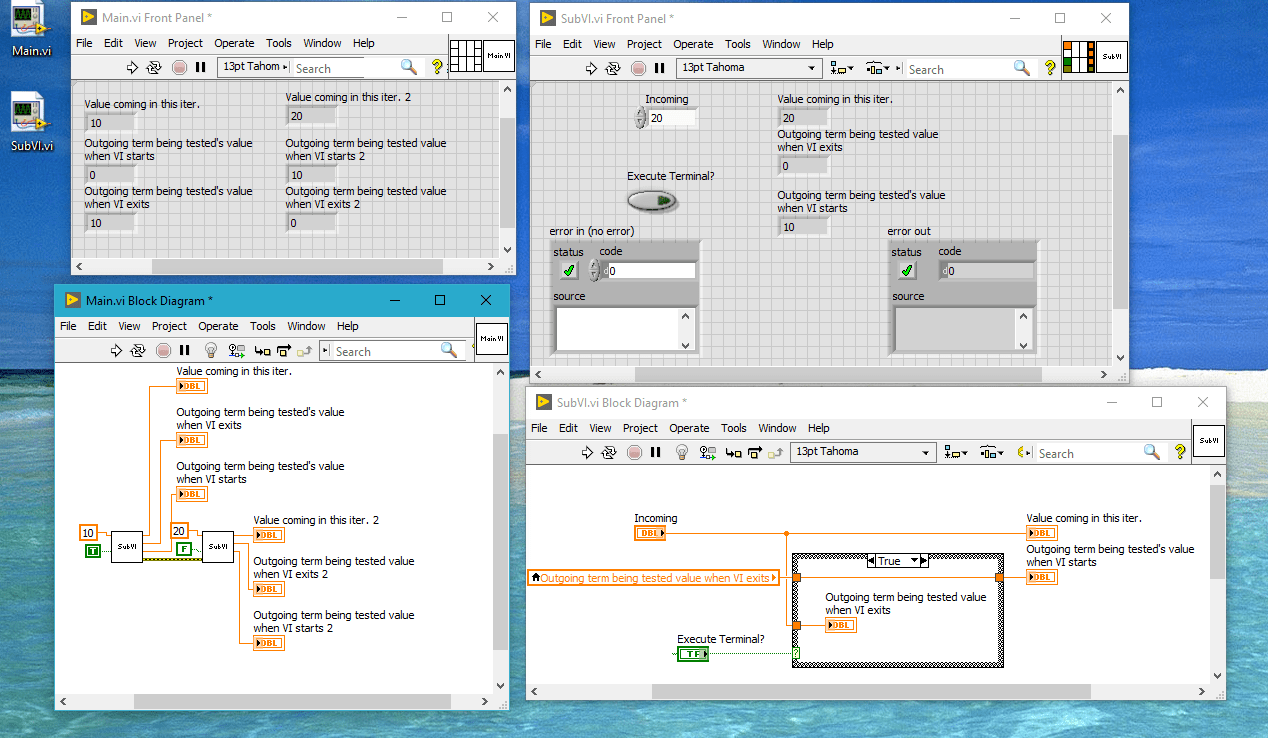1268x738 pixels.
Task: Toggle the TF boolean constant in Main diagram
Action: (91, 549)
